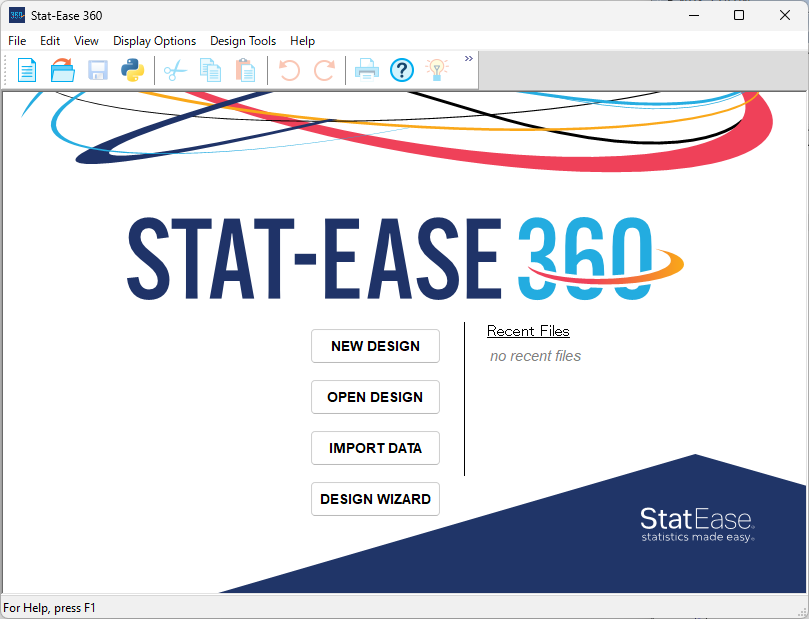
Task: Open Help via question mark icon
Action: click(402, 70)
